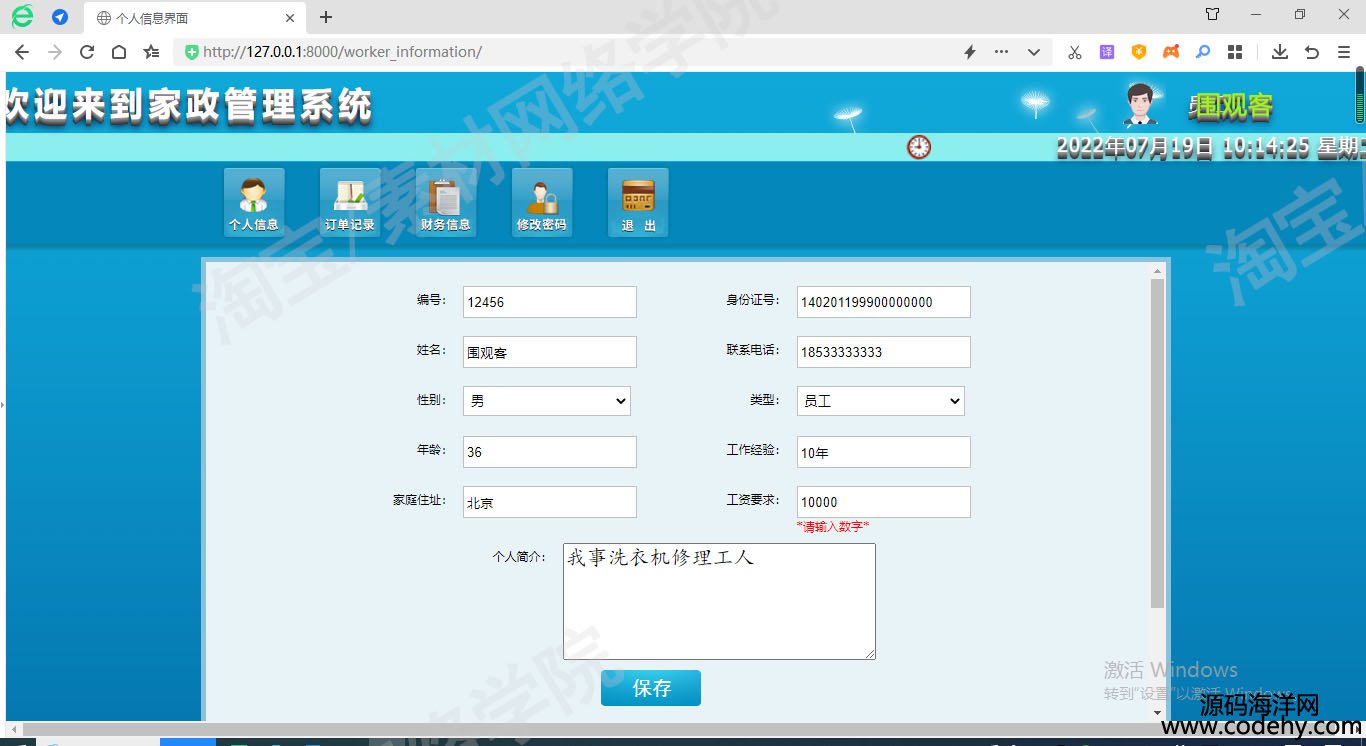Expand the address bar dropdown chevron
Image resolution: width=1366 pixels, height=746 pixels.
pos(1034,52)
